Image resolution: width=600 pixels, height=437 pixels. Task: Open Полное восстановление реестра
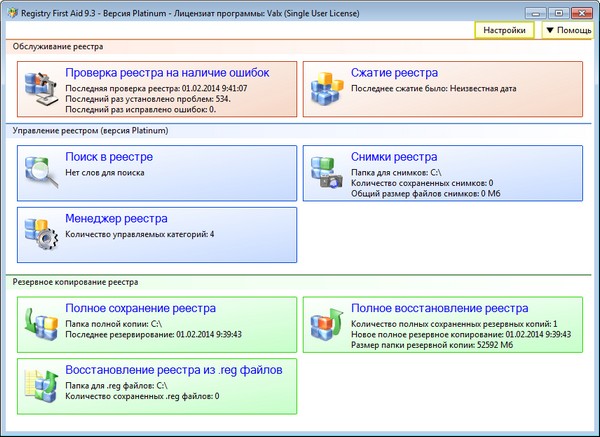point(439,308)
